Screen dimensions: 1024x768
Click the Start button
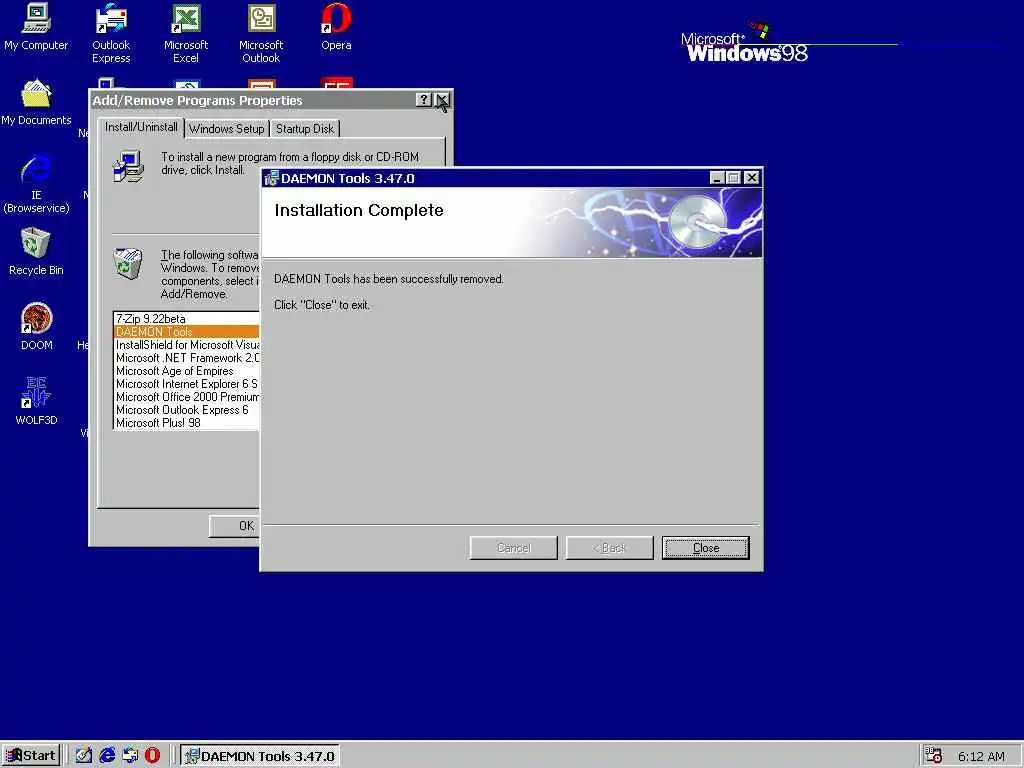click(x=31, y=756)
